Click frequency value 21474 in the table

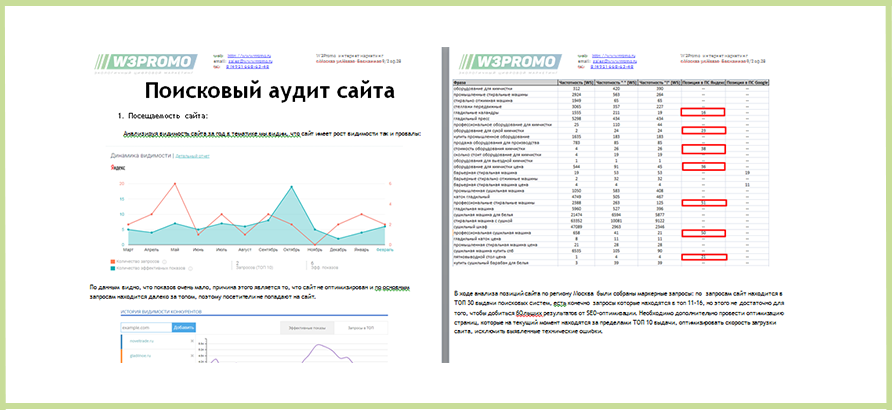click(576, 215)
